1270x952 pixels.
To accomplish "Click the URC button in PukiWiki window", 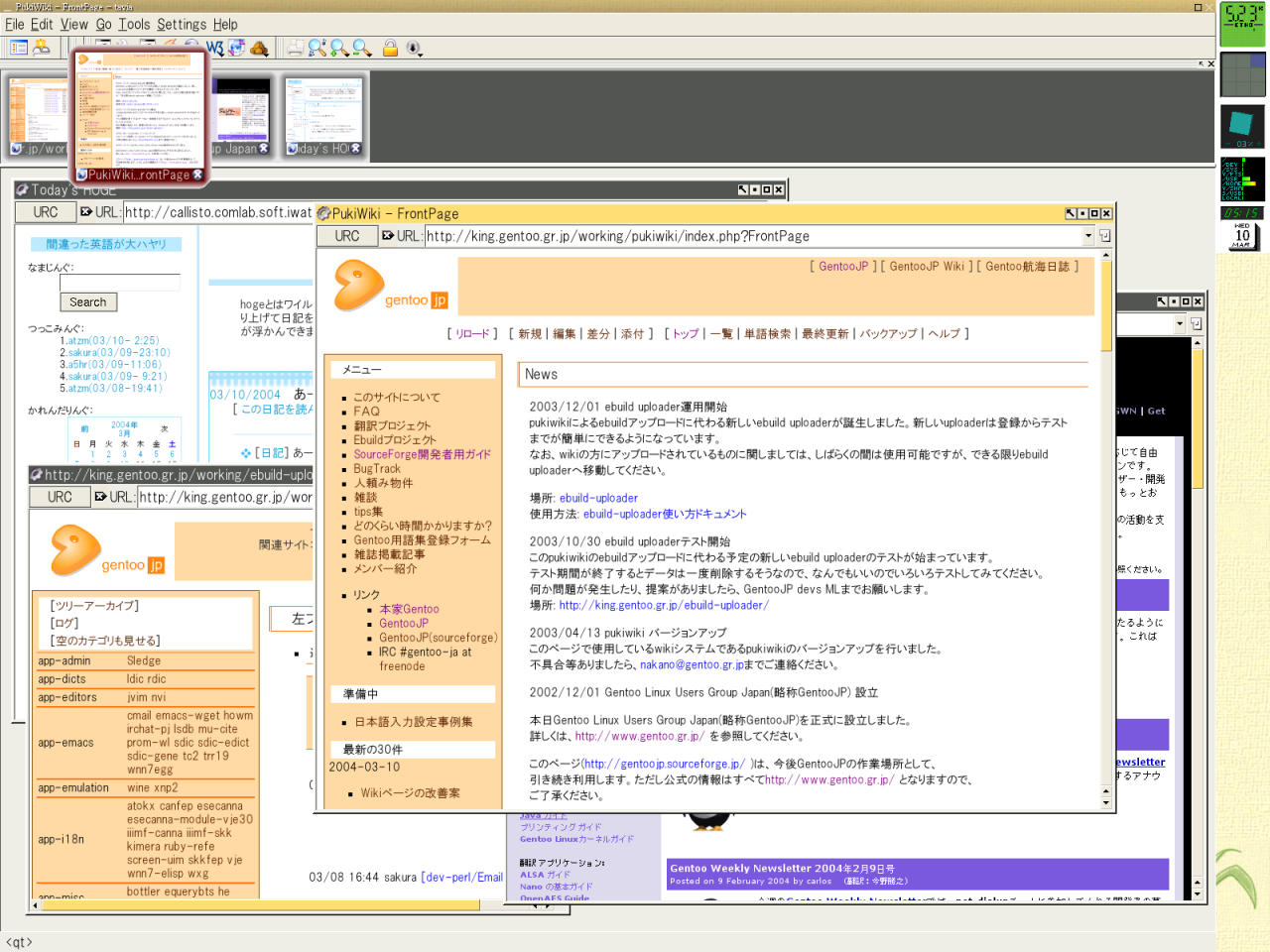I will pyautogui.click(x=347, y=236).
